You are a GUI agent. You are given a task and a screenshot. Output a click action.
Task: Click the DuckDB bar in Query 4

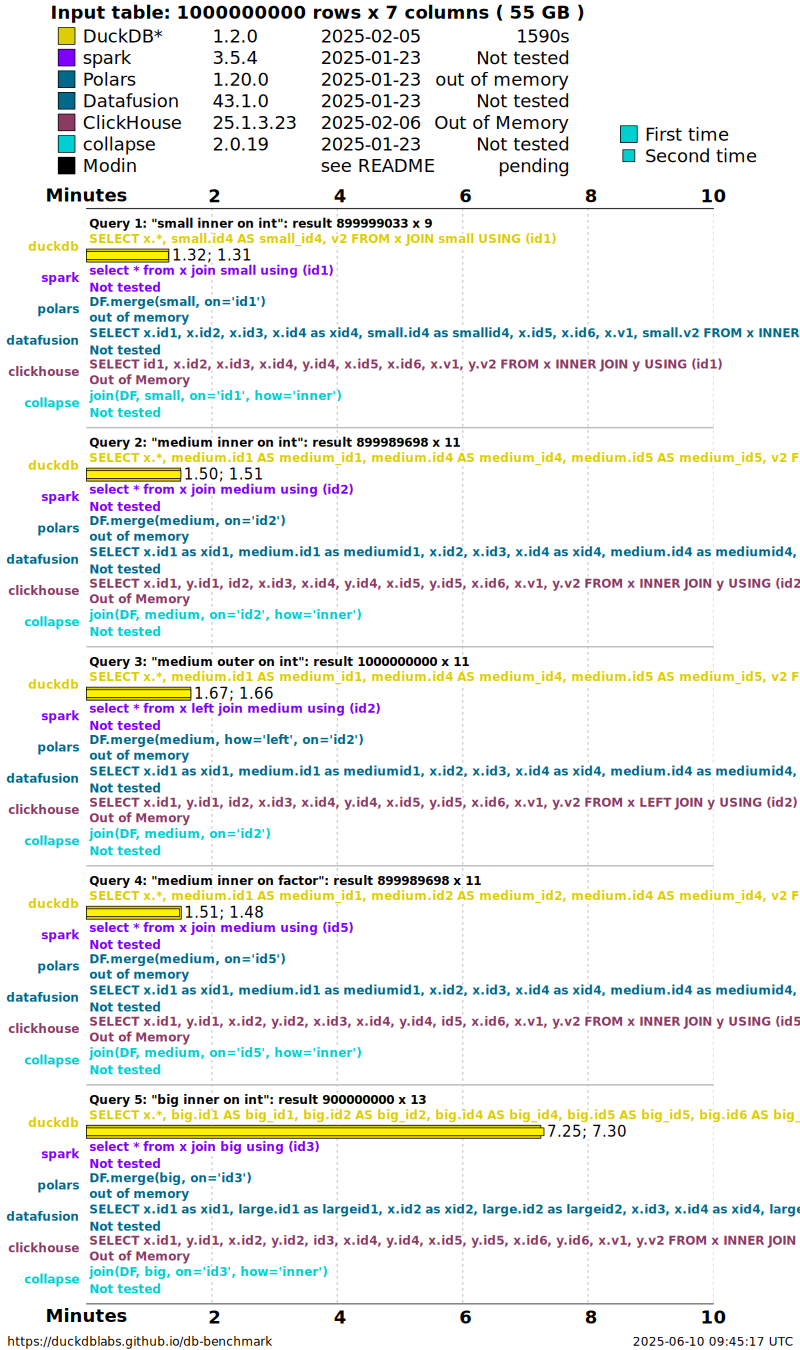coord(133,912)
